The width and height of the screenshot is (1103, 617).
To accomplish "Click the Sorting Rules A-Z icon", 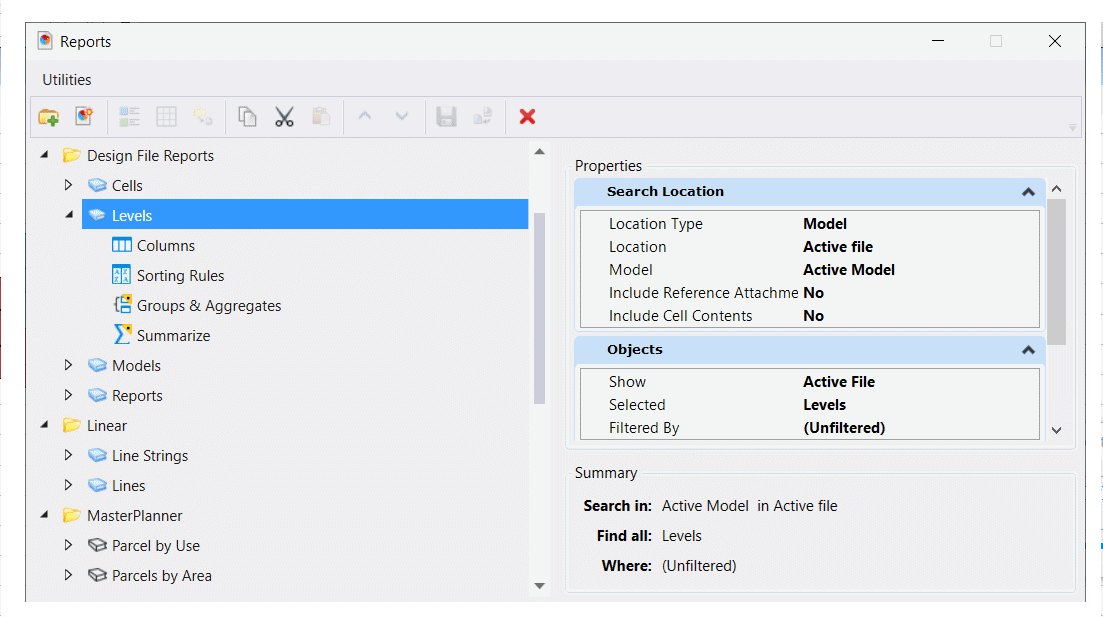I will pyautogui.click(x=122, y=274).
